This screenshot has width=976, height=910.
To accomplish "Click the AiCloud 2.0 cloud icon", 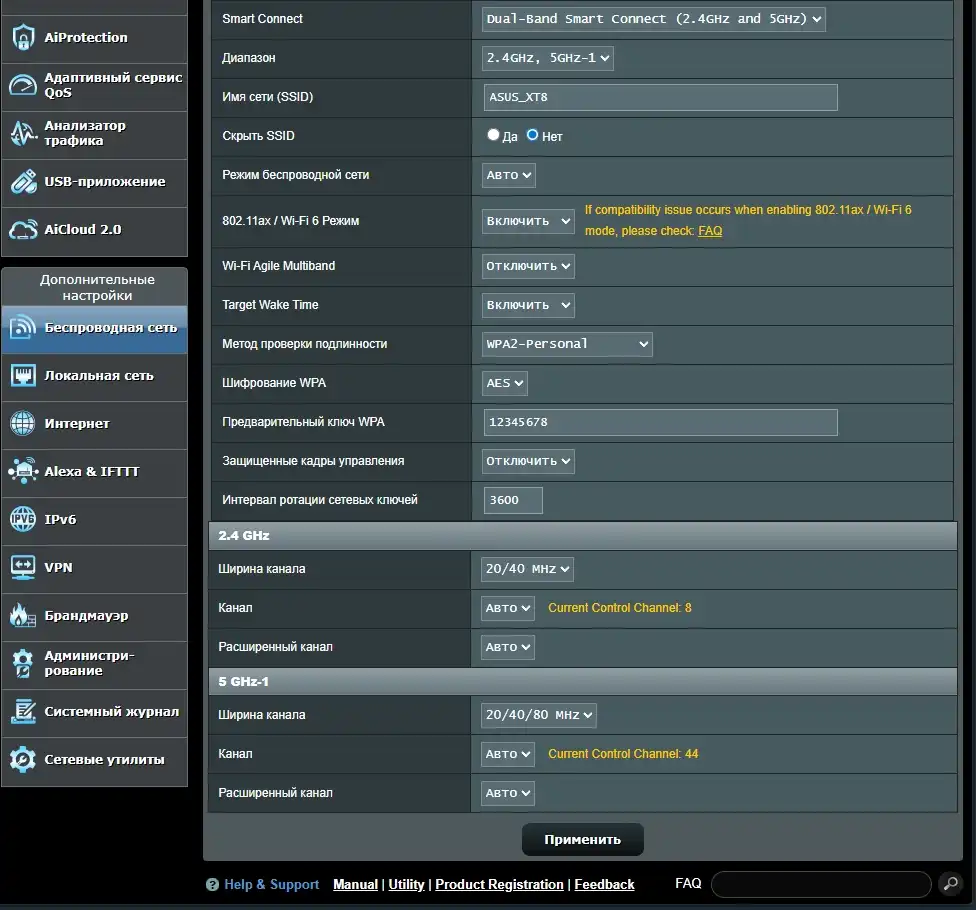I will (x=23, y=230).
